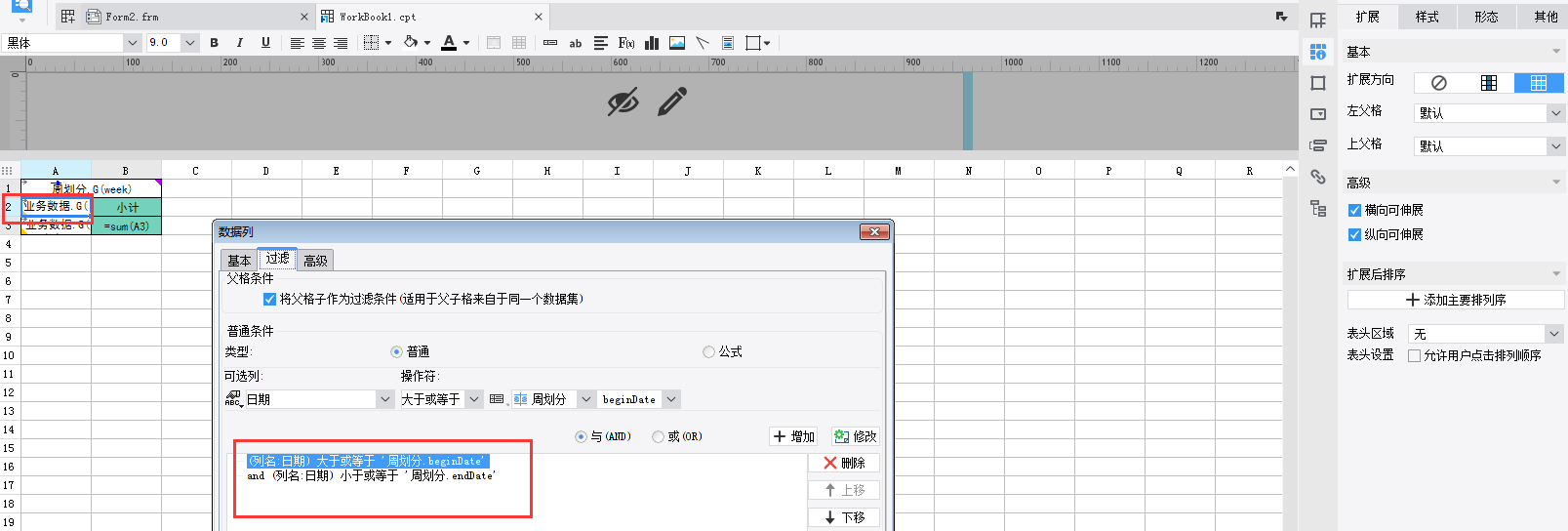
Task: Toggle the hidden eye icon in header
Action: (623, 101)
